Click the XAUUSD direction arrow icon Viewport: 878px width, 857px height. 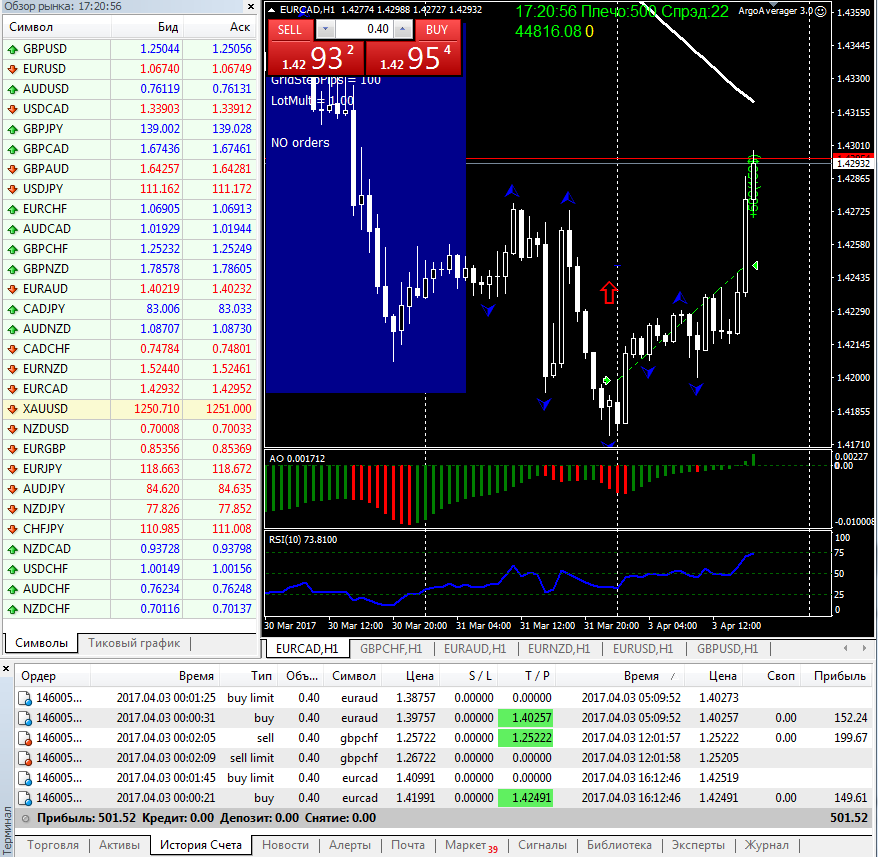(12, 409)
